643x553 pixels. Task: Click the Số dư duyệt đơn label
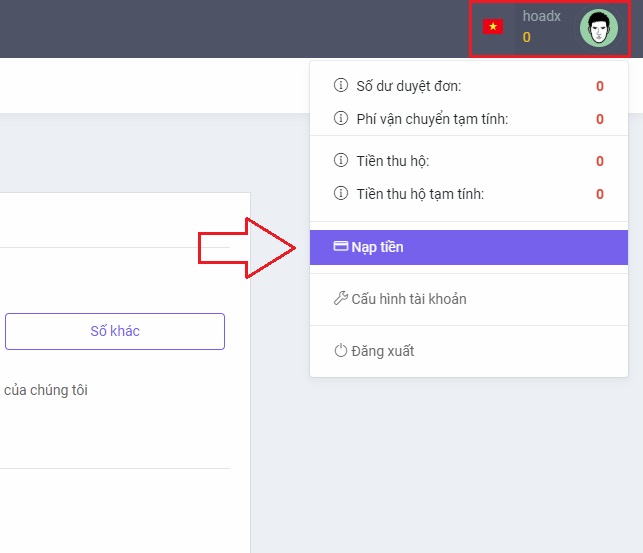[409, 86]
